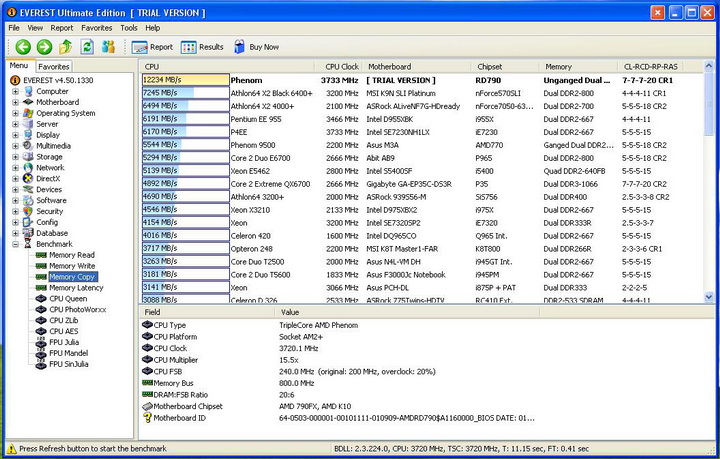Image resolution: width=720 pixels, height=459 pixels.
Task: Click the 7245 MB/s Athlon64 X2 bar
Action: [186, 93]
